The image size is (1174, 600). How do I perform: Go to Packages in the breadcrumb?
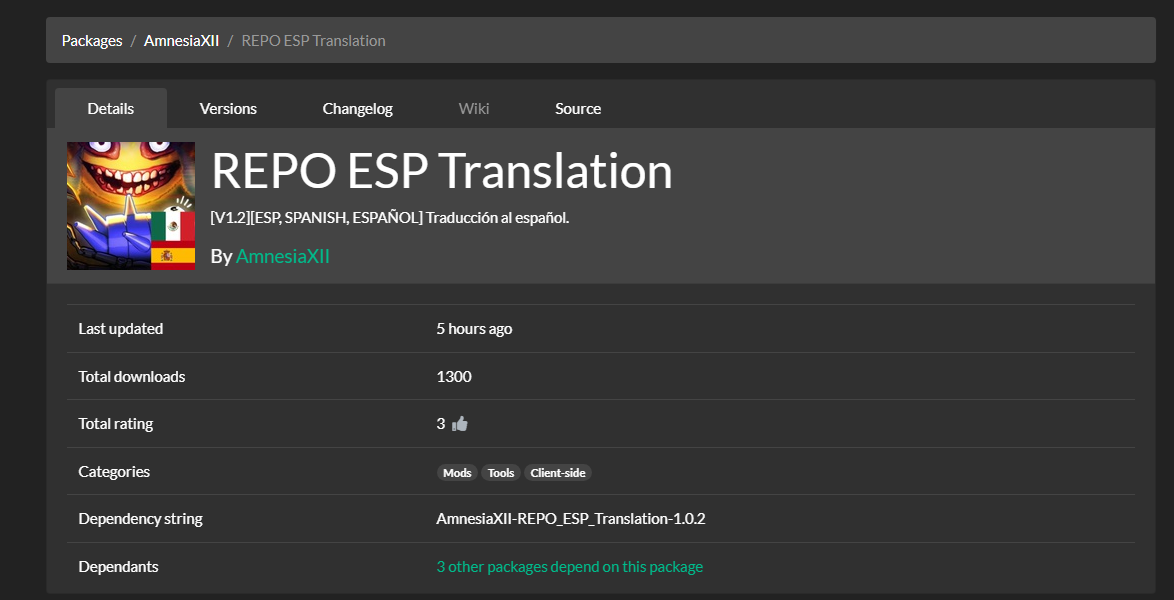coord(92,41)
